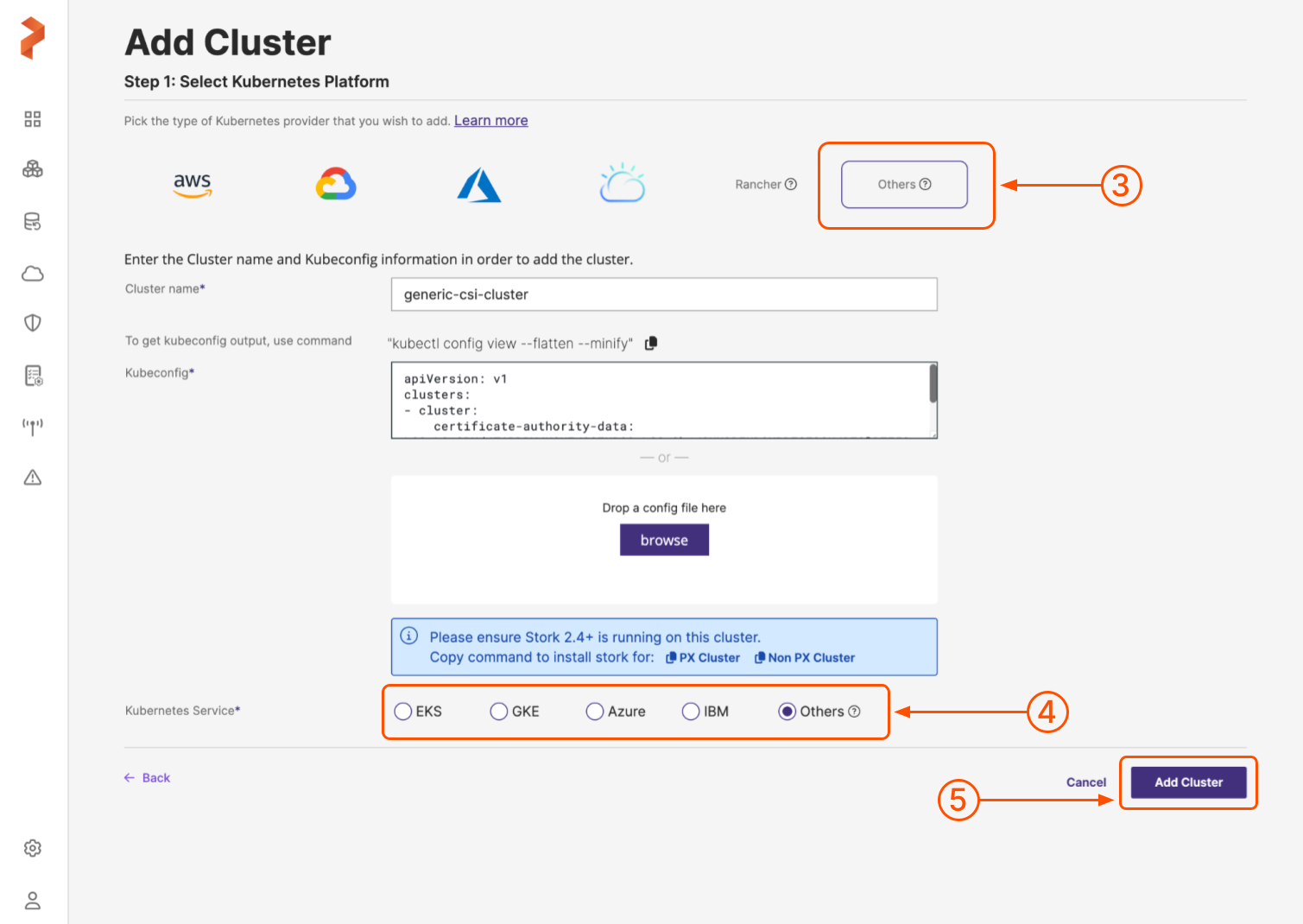
Task: Choose the IBM Kubernetes Service option
Action: (691, 712)
